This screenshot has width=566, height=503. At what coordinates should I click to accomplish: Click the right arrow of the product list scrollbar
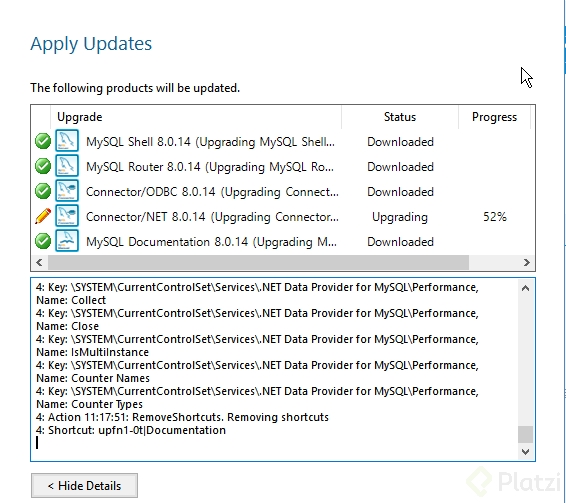526,263
